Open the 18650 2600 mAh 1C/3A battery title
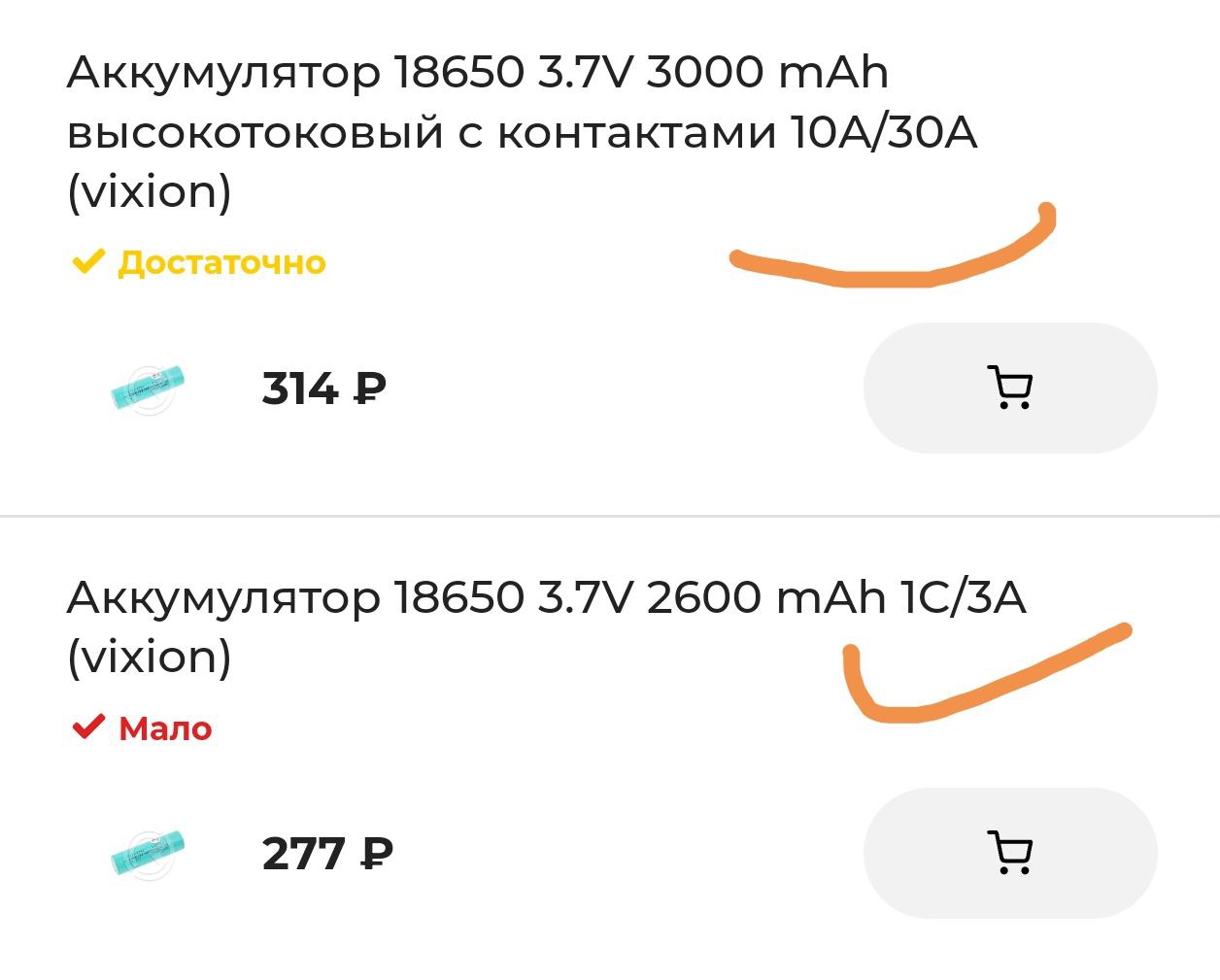Viewport: 1220px width, 980px height. (x=546, y=626)
